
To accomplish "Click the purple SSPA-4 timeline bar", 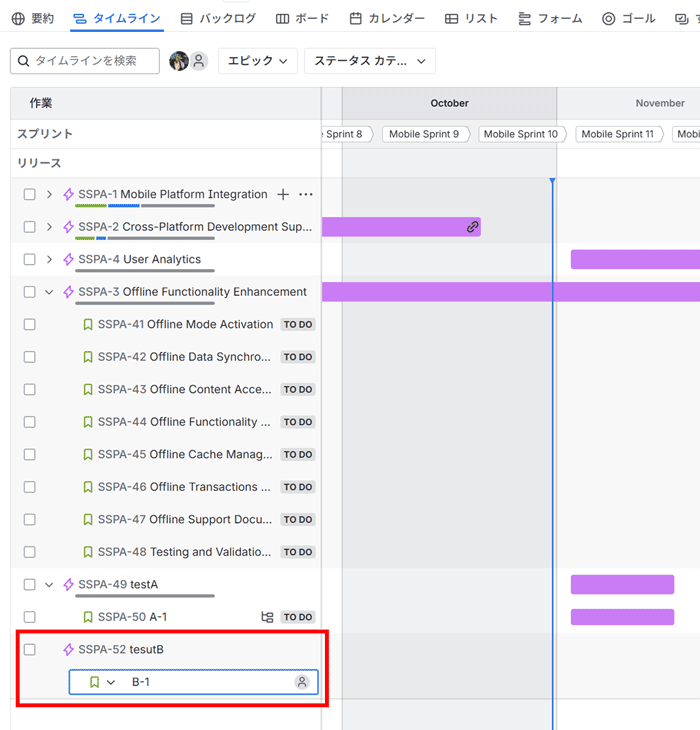I will 634,260.
